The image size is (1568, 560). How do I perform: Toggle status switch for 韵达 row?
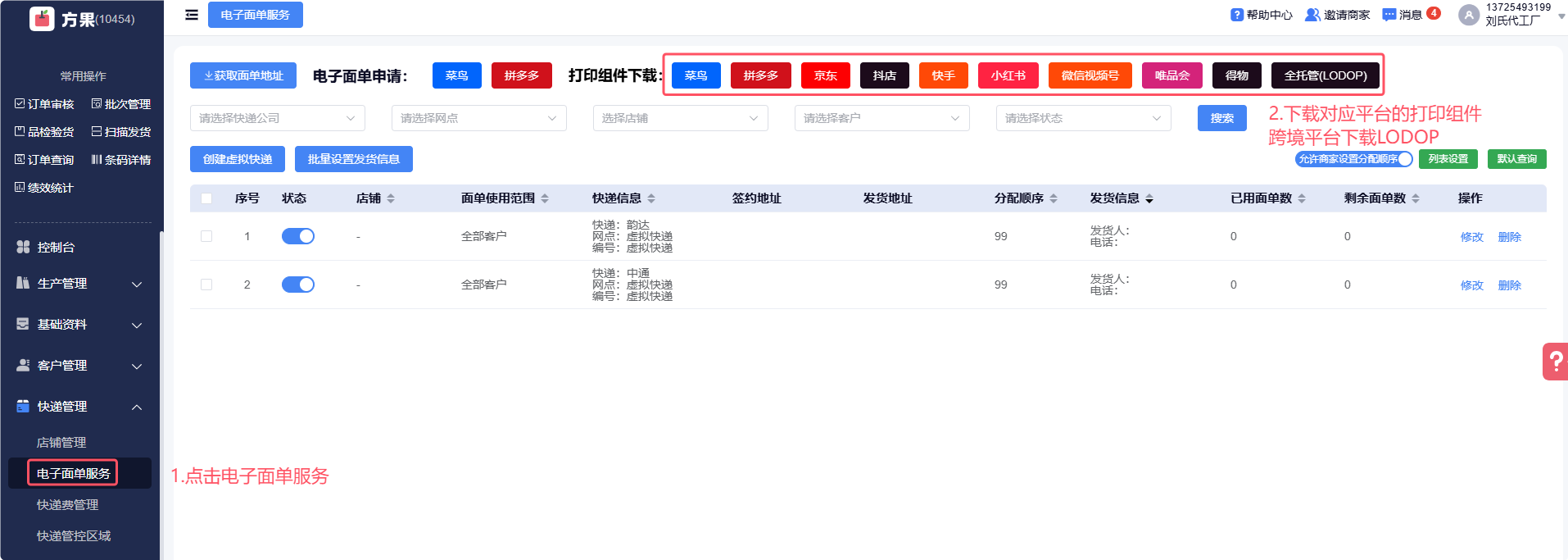[298, 236]
